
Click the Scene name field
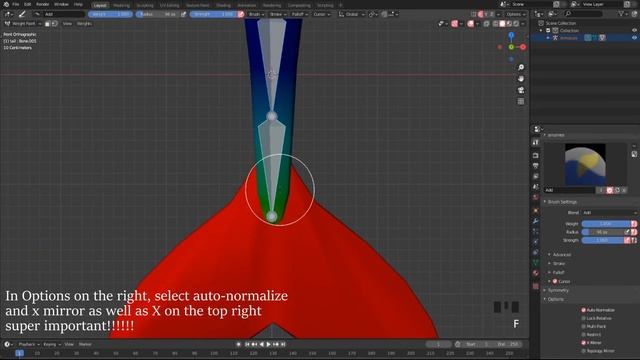pos(532,4)
